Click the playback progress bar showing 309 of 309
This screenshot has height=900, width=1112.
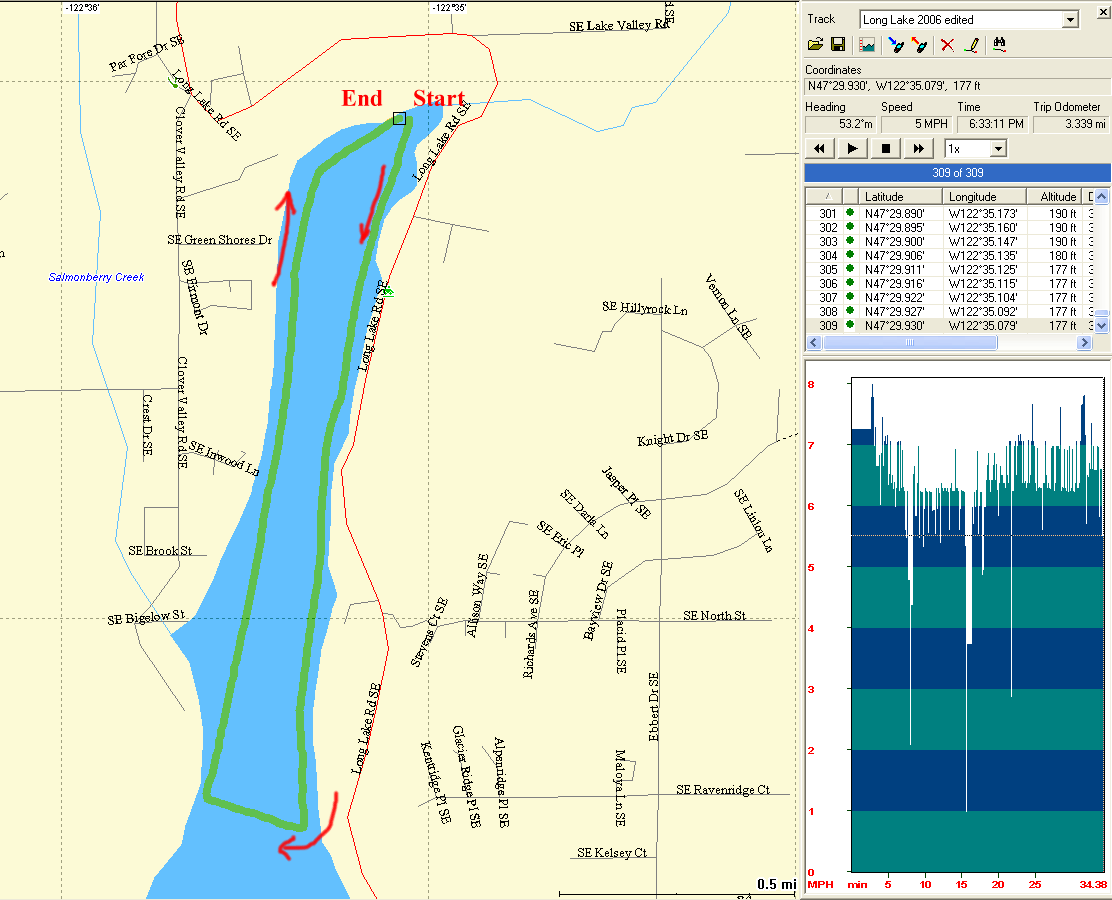coord(957,172)
